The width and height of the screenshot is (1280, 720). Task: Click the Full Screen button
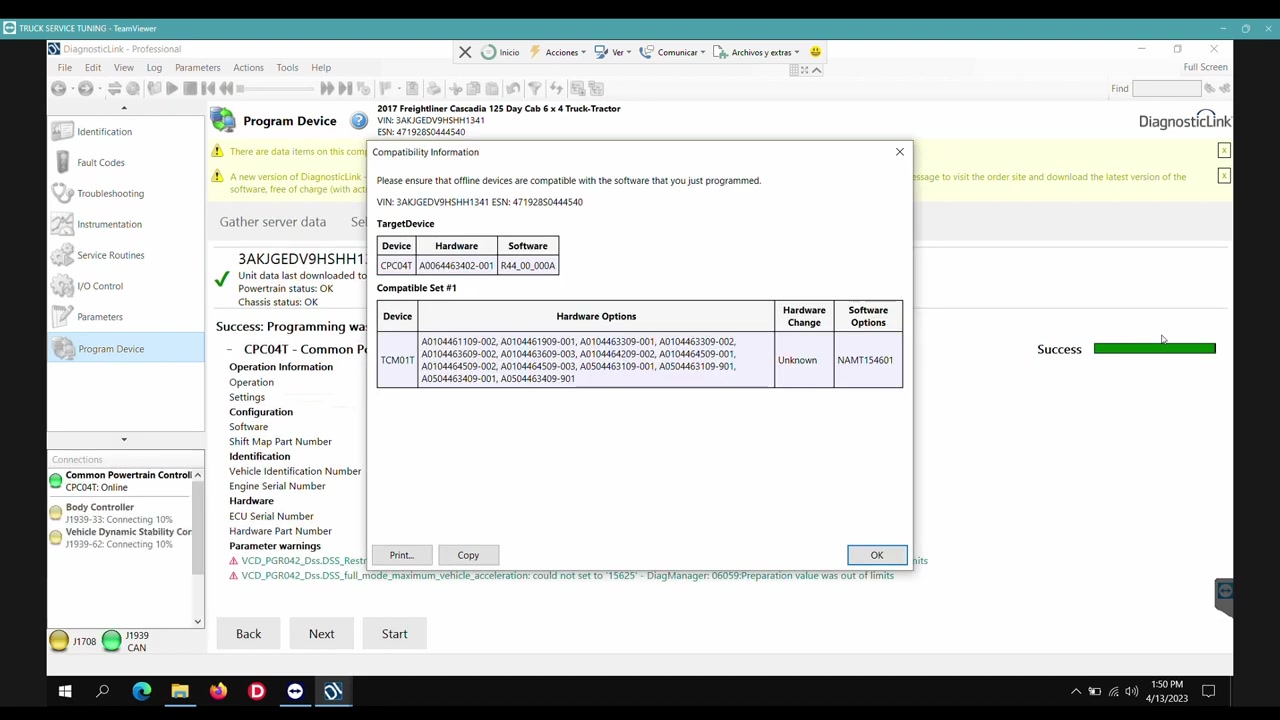click(x=1205, y=67)
